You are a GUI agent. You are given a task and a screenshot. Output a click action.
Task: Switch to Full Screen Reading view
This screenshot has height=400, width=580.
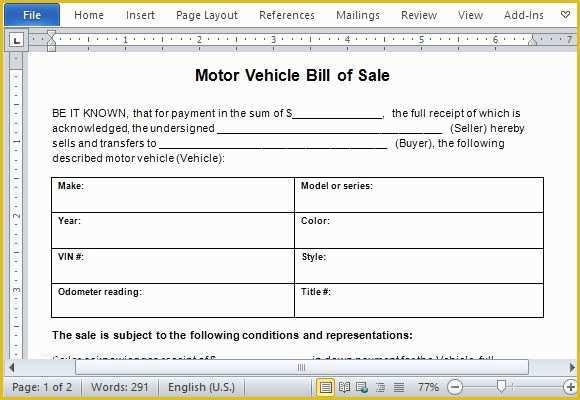(344, 387)
